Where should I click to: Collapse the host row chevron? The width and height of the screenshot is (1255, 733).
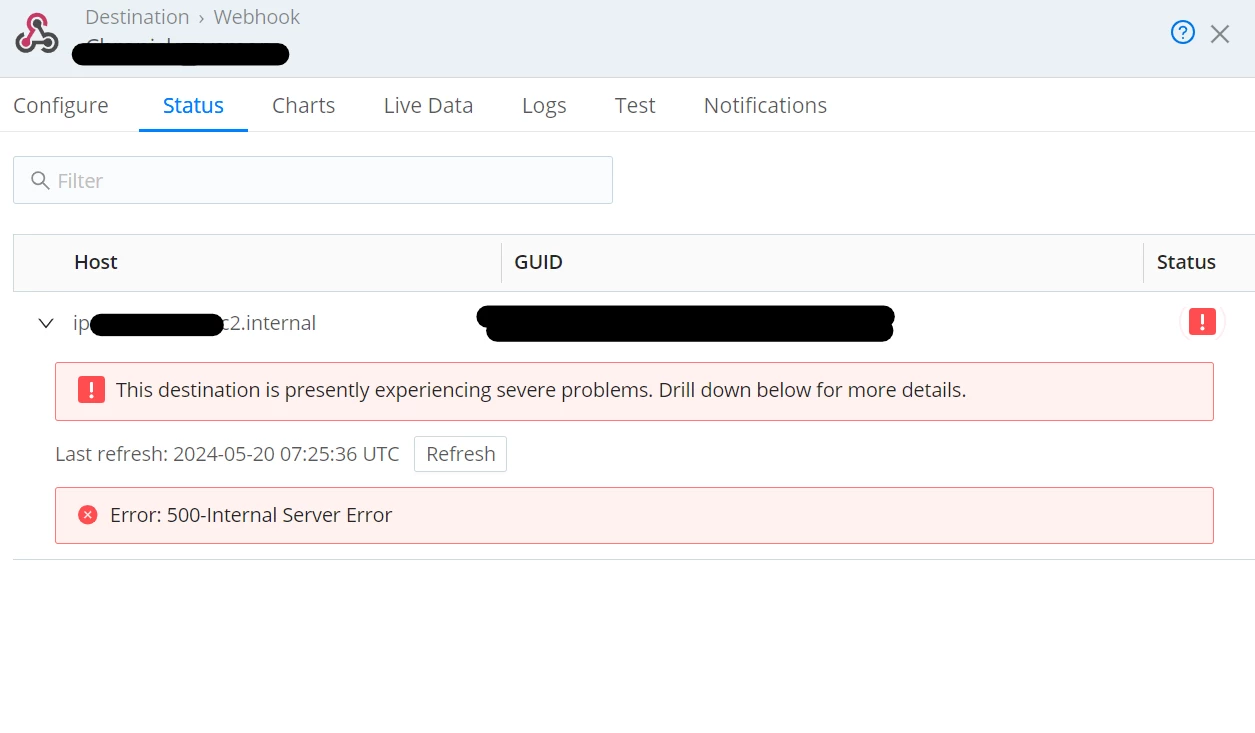pos(45,323)
